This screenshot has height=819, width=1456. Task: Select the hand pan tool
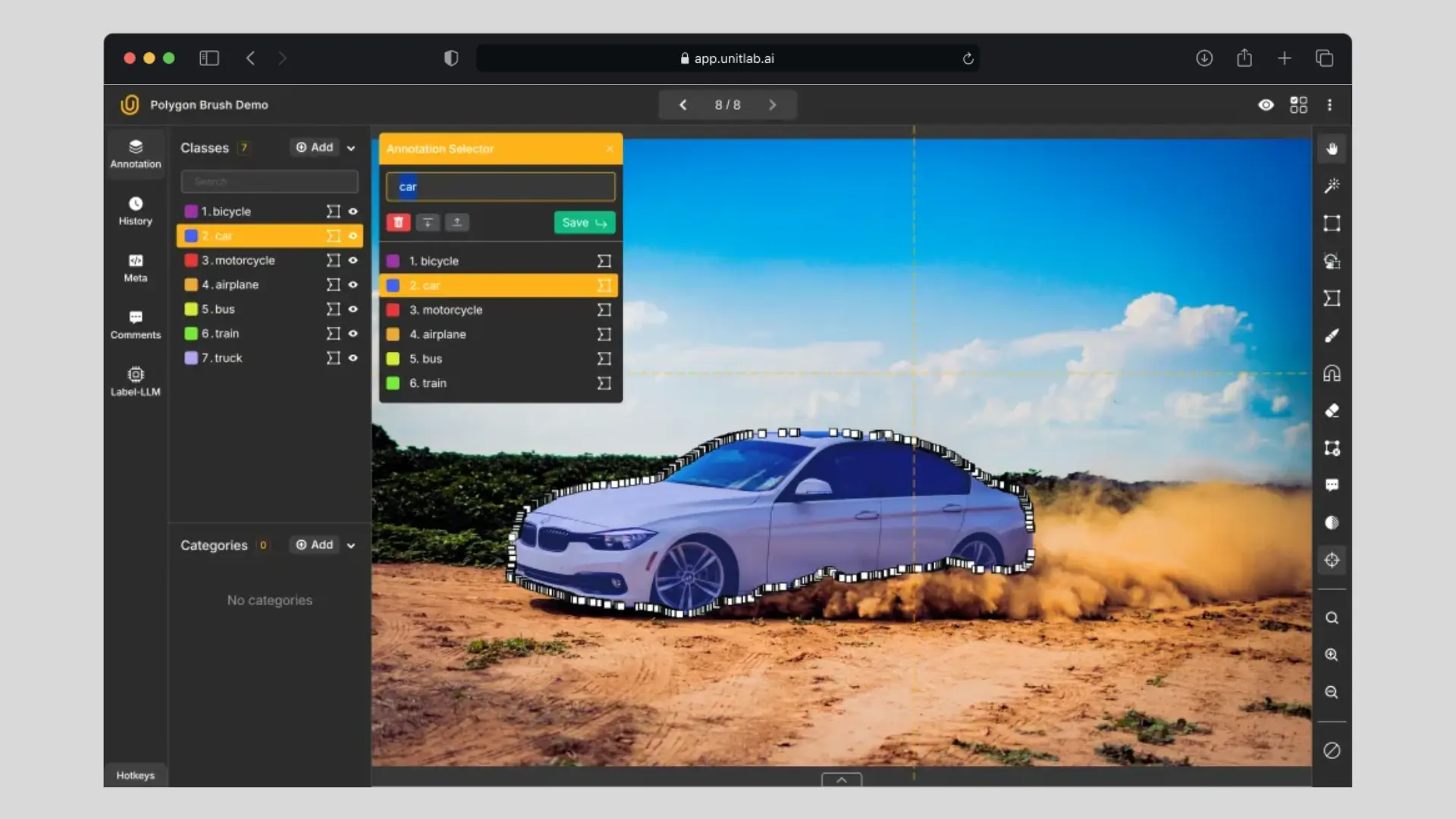click(1332, 149)
